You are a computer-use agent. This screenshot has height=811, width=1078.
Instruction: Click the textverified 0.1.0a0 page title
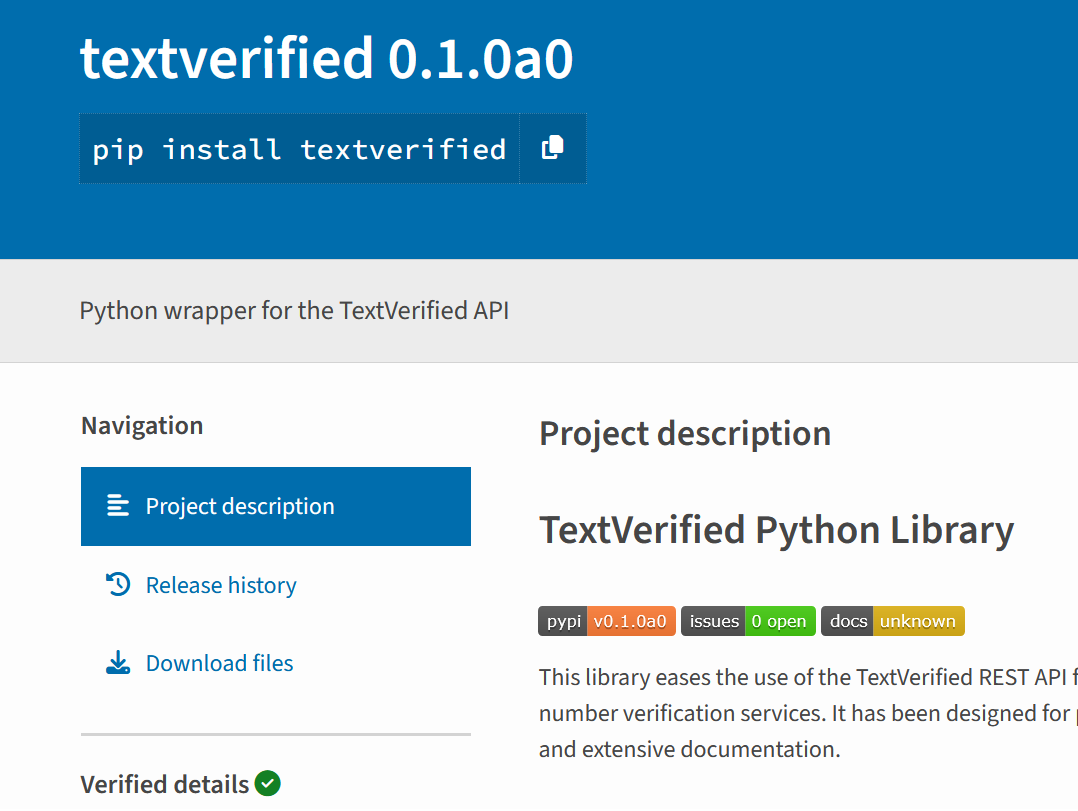tap(327, 59)
